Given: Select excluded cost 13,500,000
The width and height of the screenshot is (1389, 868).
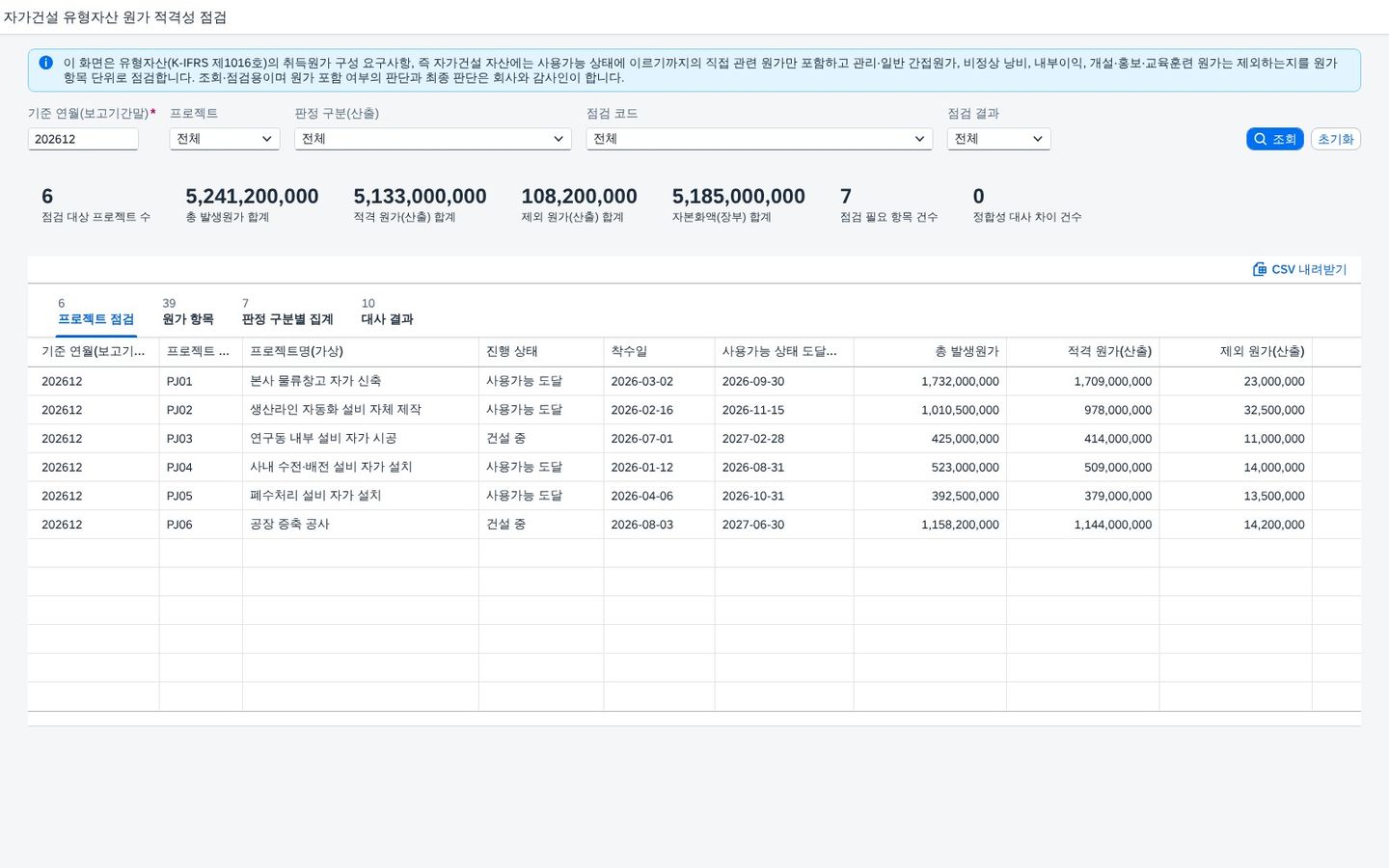Looking at the screenshot, I should (1274, 496).
